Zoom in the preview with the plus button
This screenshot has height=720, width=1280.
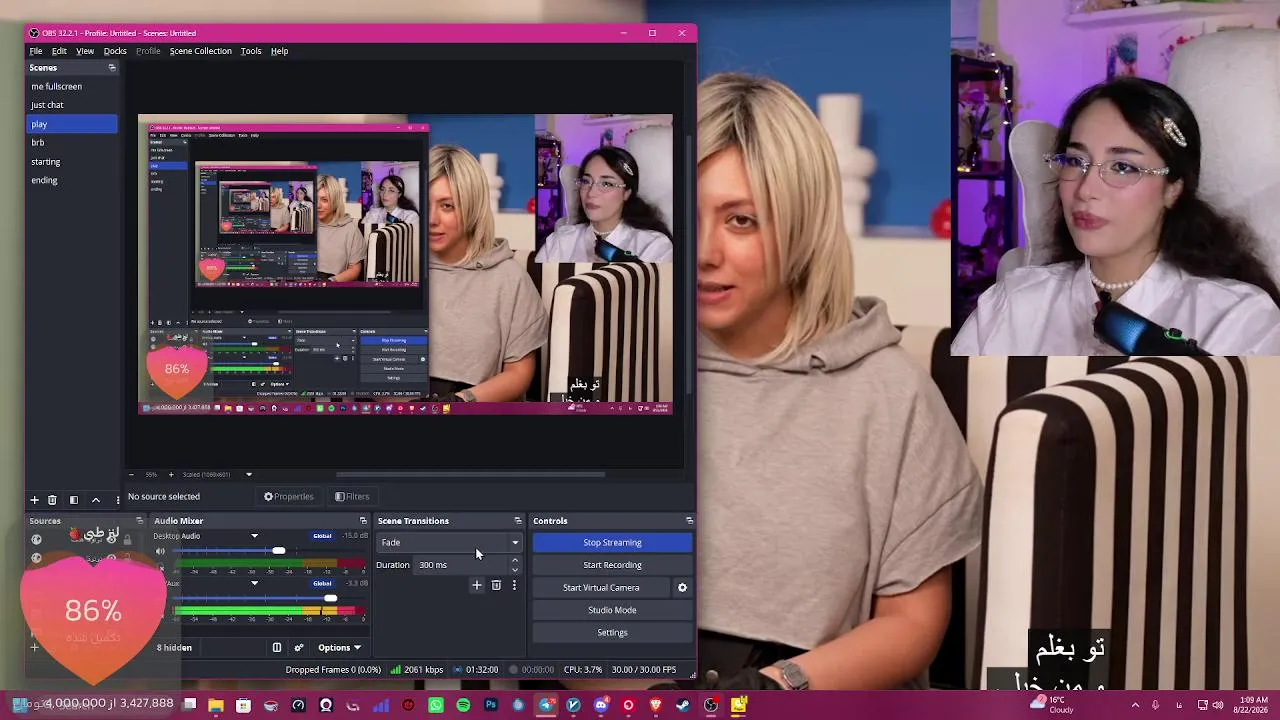click(170, 475)
